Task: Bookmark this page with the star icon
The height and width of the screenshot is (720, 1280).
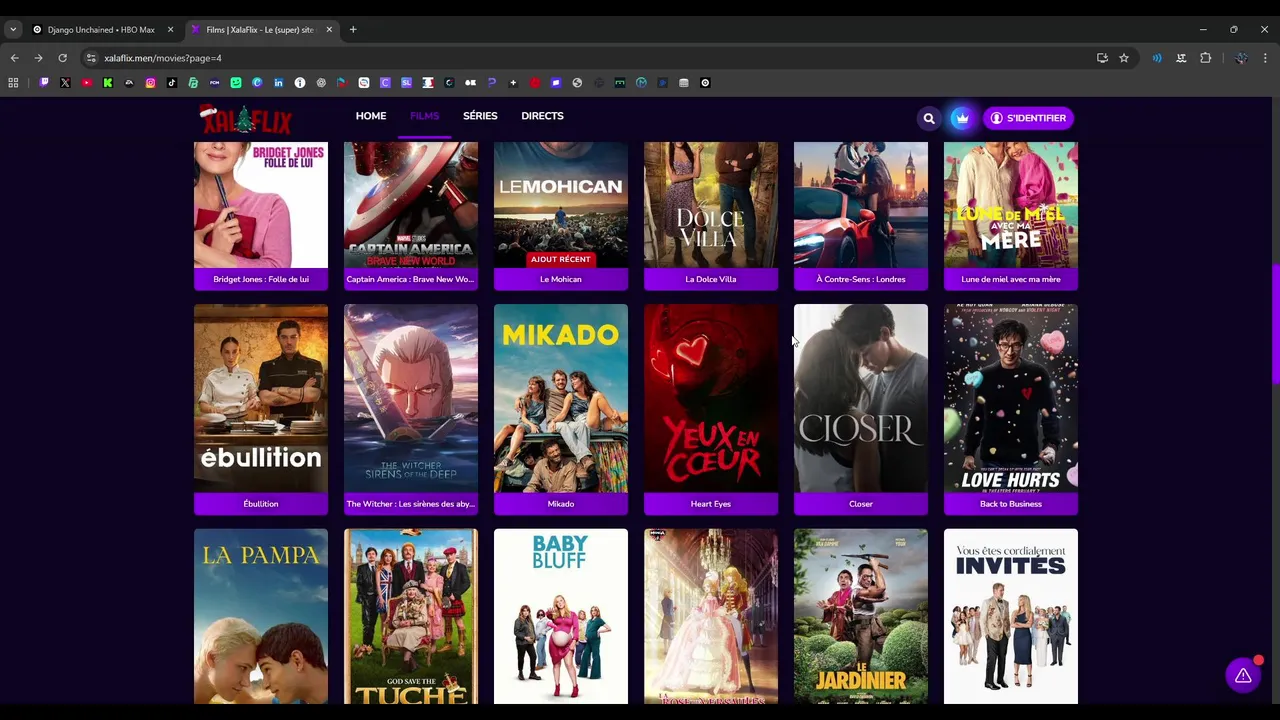Action: coord(1124,58)
